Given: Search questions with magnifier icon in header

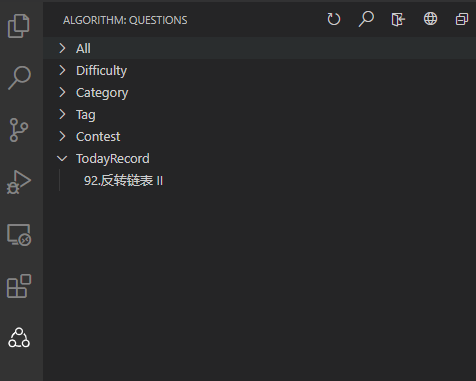Looking at the screenshot, I should [x=366, y=19].
